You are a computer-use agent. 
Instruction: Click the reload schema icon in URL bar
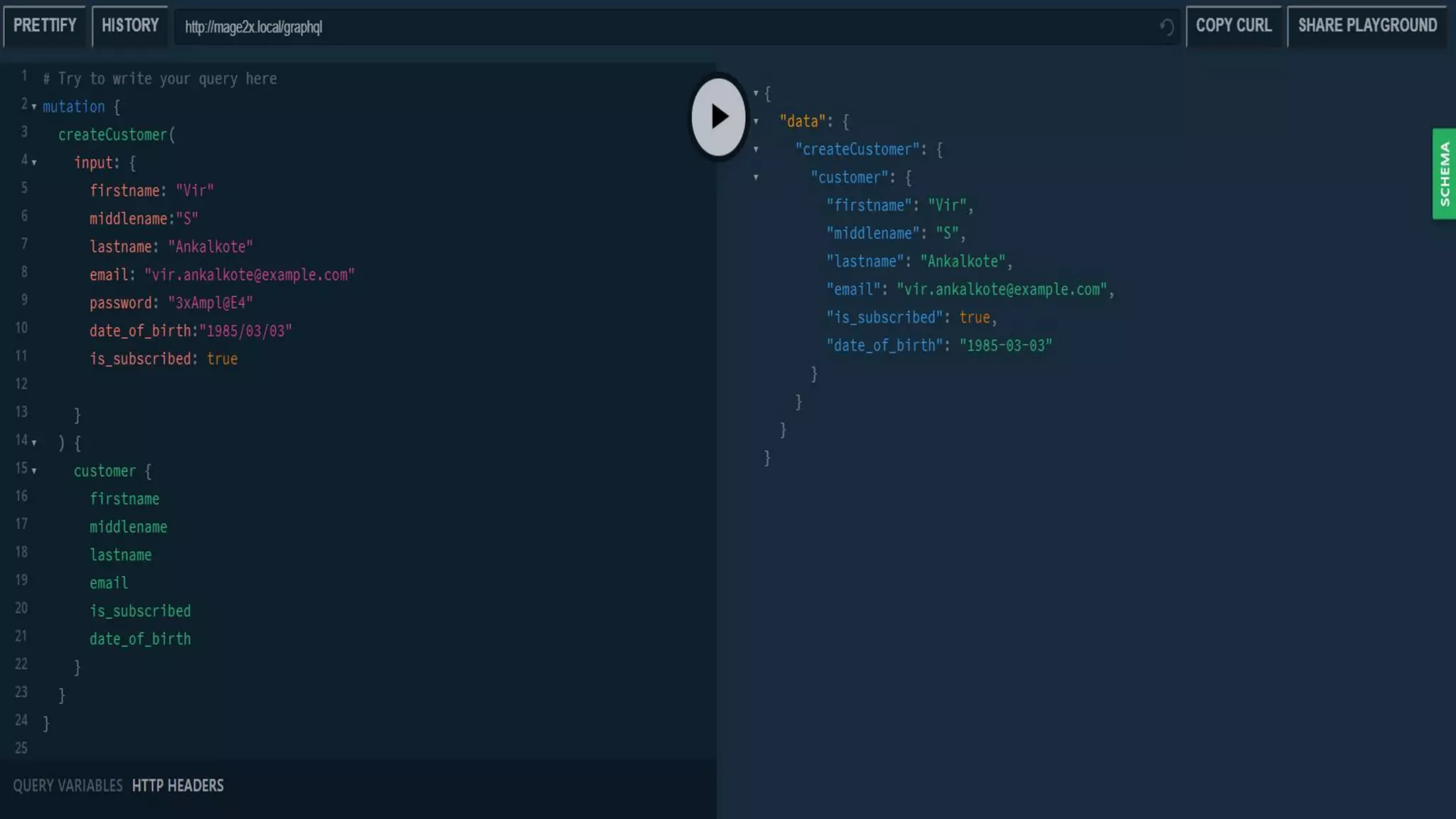pyautogui.click(x=1166, y=27)
